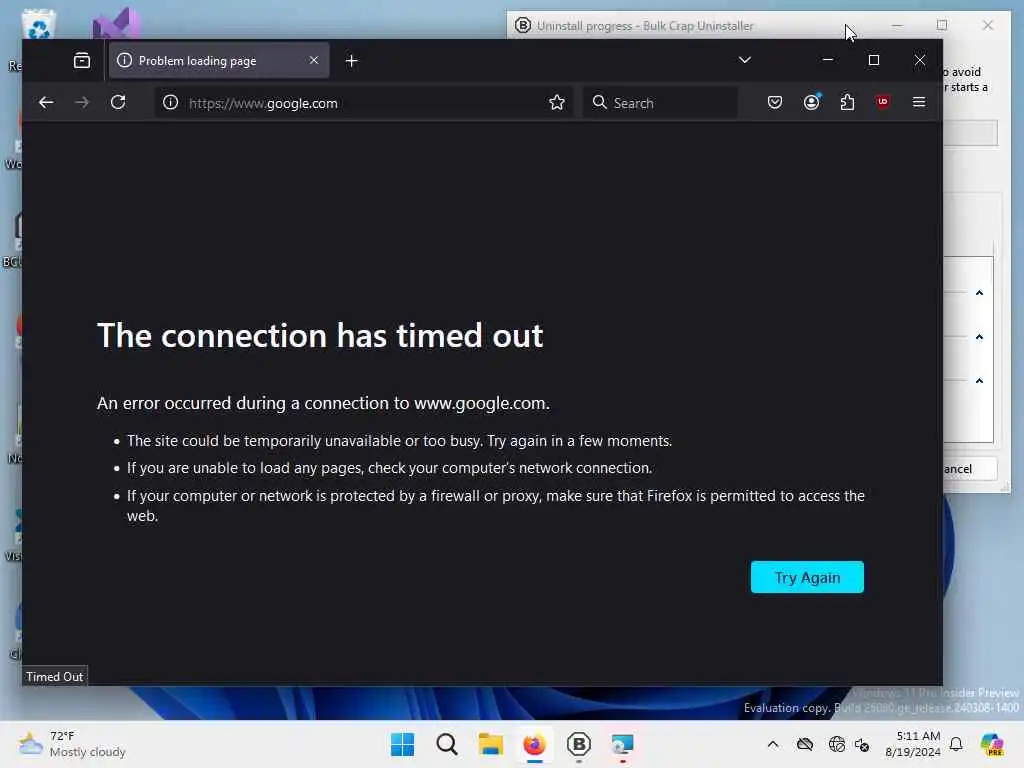Bookmark this page with the star icon

tap(557, 103)
